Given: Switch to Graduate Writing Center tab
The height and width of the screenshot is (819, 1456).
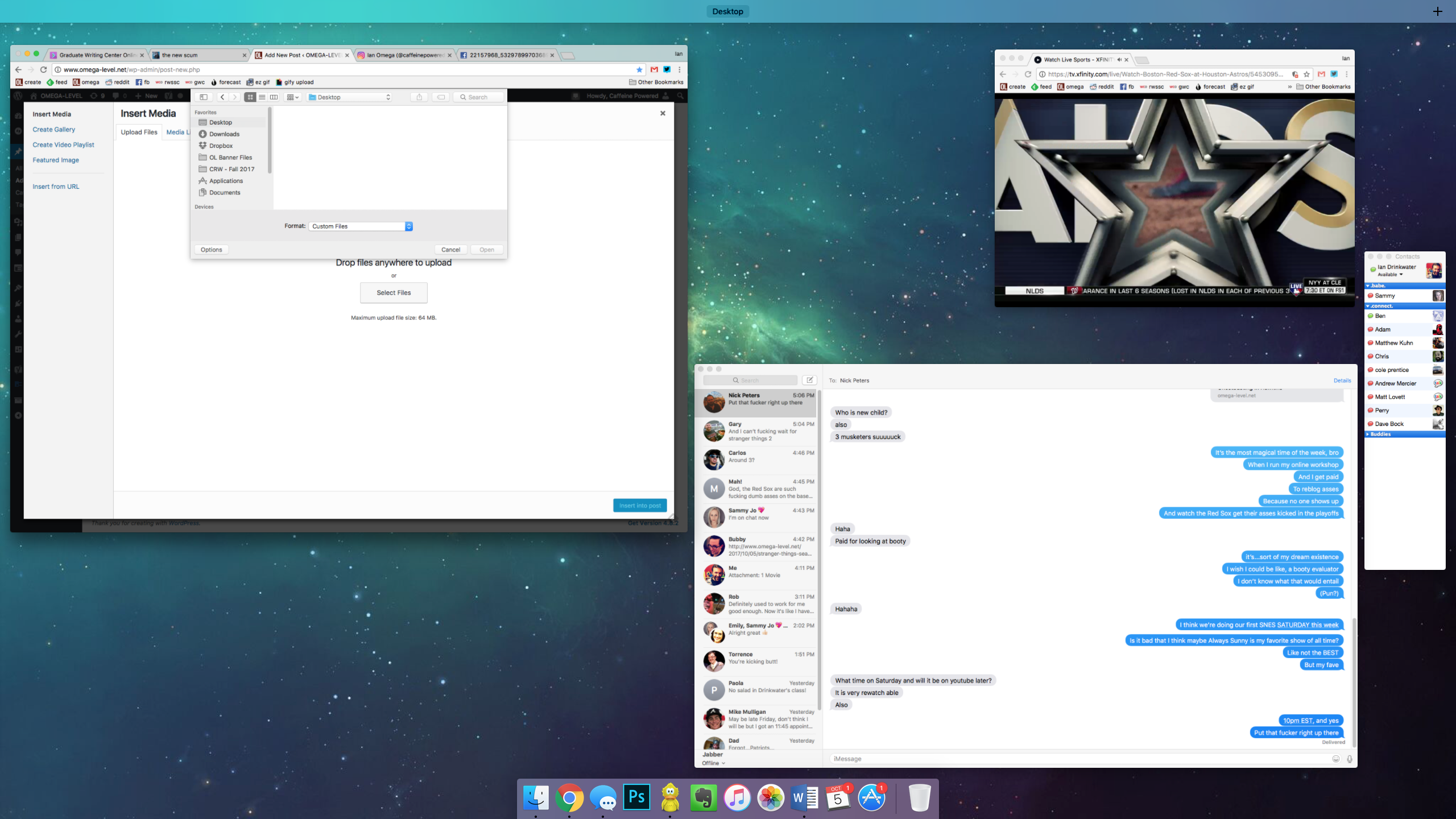Looking at the screenshot, I should pos(97,55).
